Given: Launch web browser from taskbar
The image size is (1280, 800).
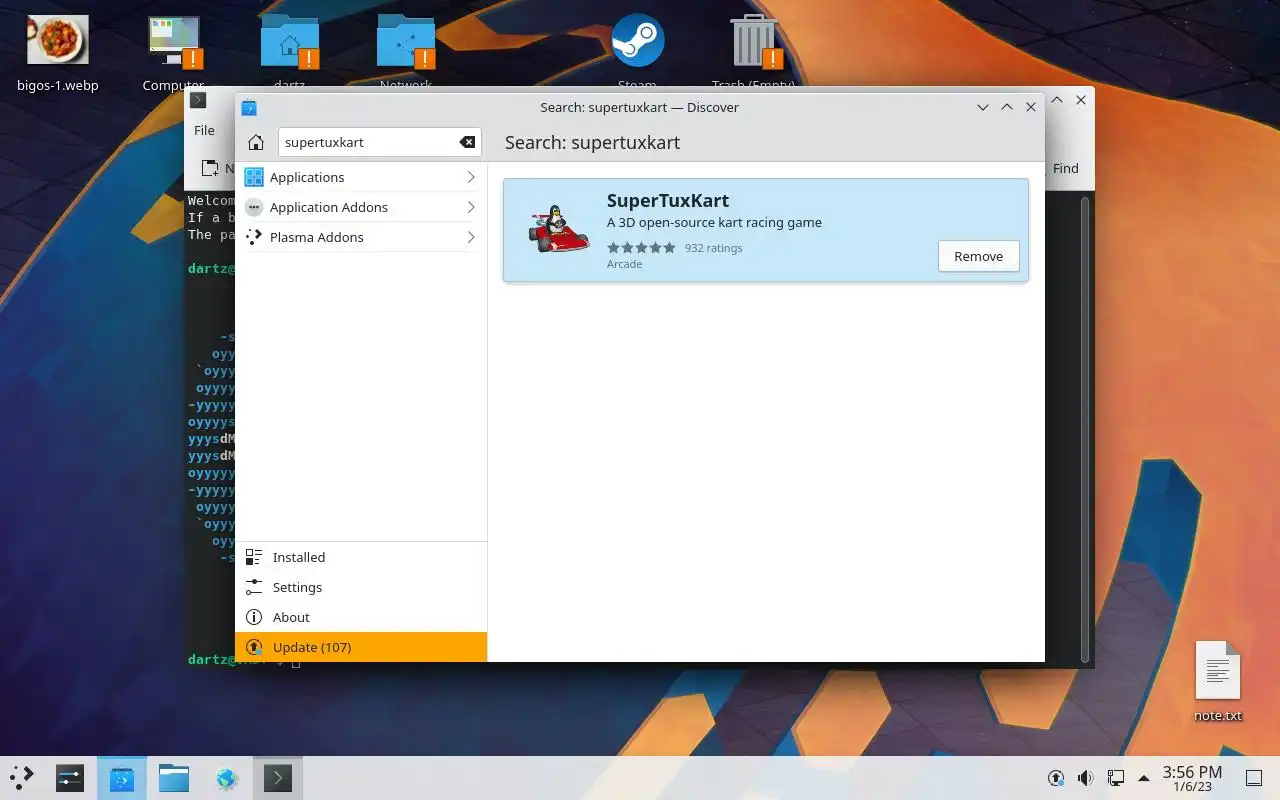Looking at the screenshot, I should pyautogui.click(x=226, y=778).
